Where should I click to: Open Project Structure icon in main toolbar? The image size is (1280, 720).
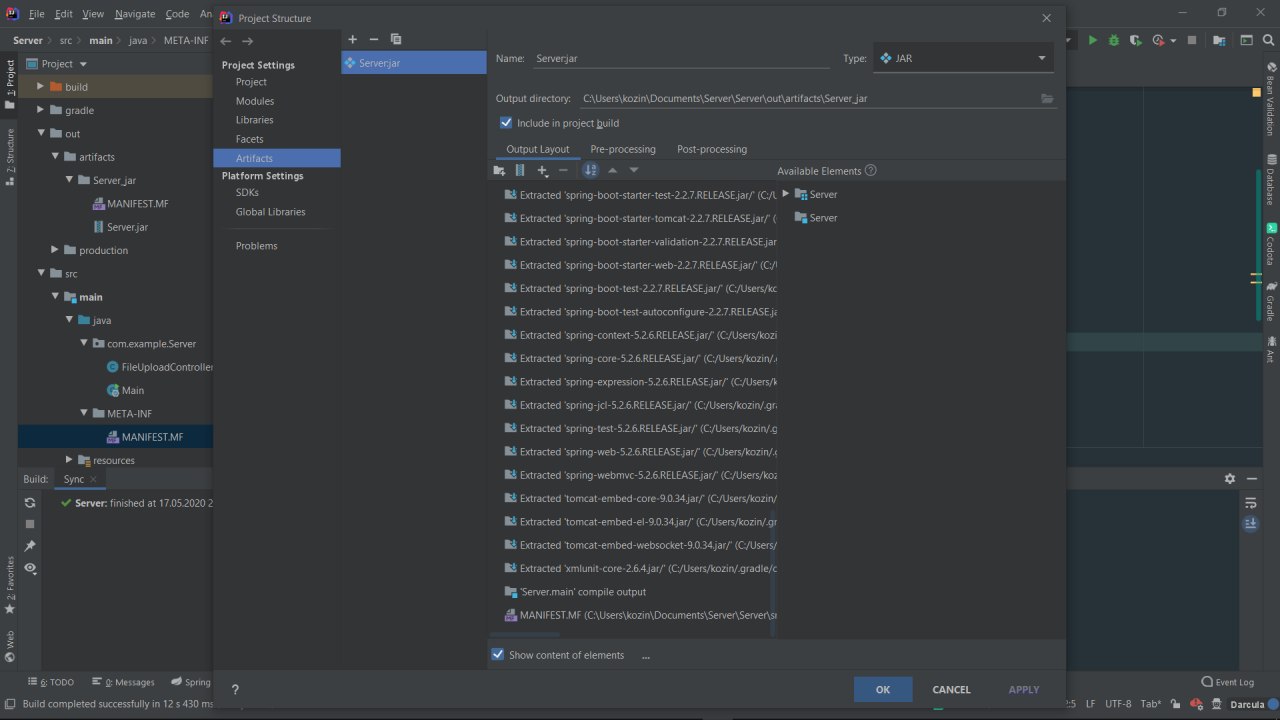[x=1220, y=41]
